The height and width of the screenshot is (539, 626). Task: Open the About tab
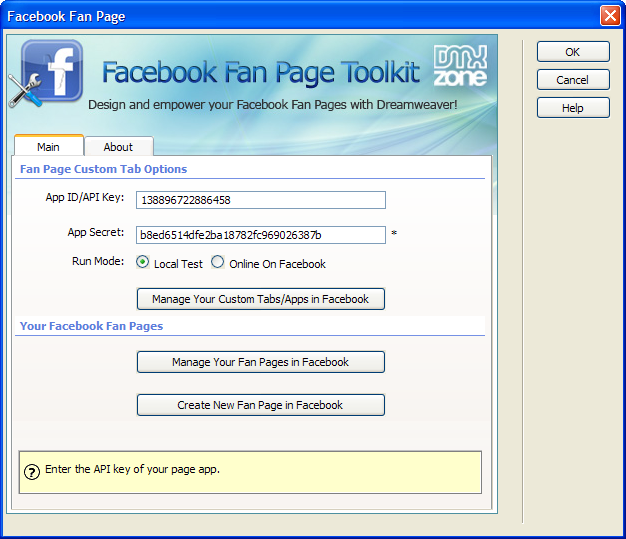119,147
